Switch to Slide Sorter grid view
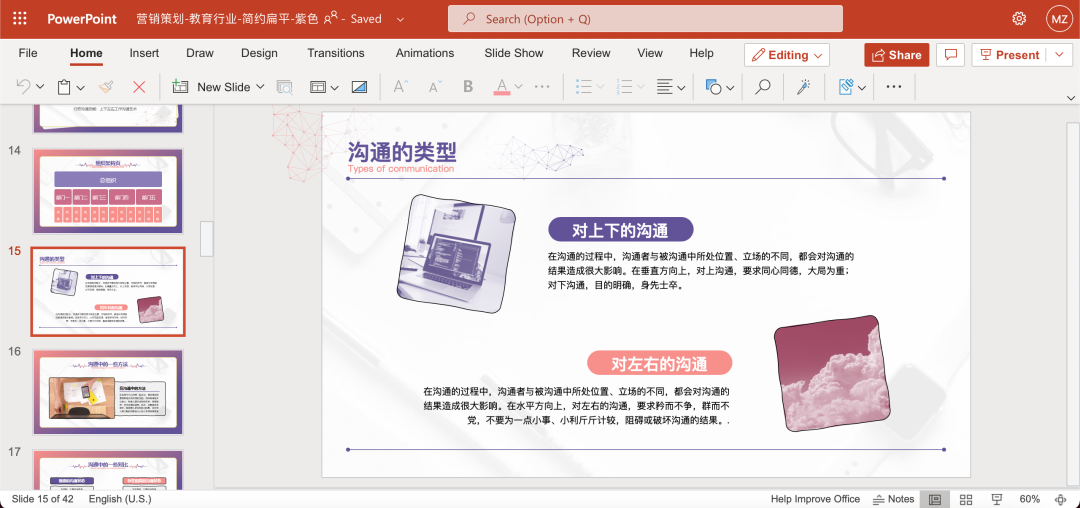Screen dimensions: 1080x508 (966, 499)
